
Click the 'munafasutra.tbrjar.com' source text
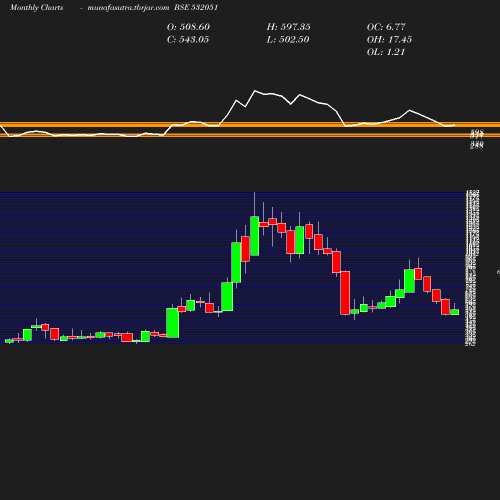click(128, 7)
